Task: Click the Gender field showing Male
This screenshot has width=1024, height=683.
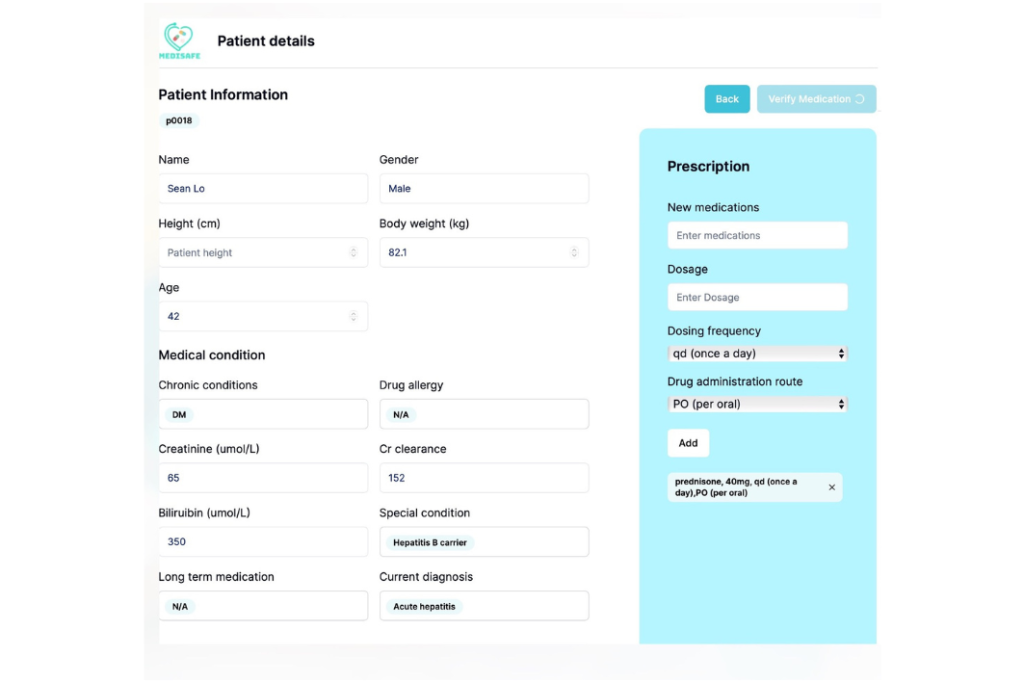Action: coord(484,189)
